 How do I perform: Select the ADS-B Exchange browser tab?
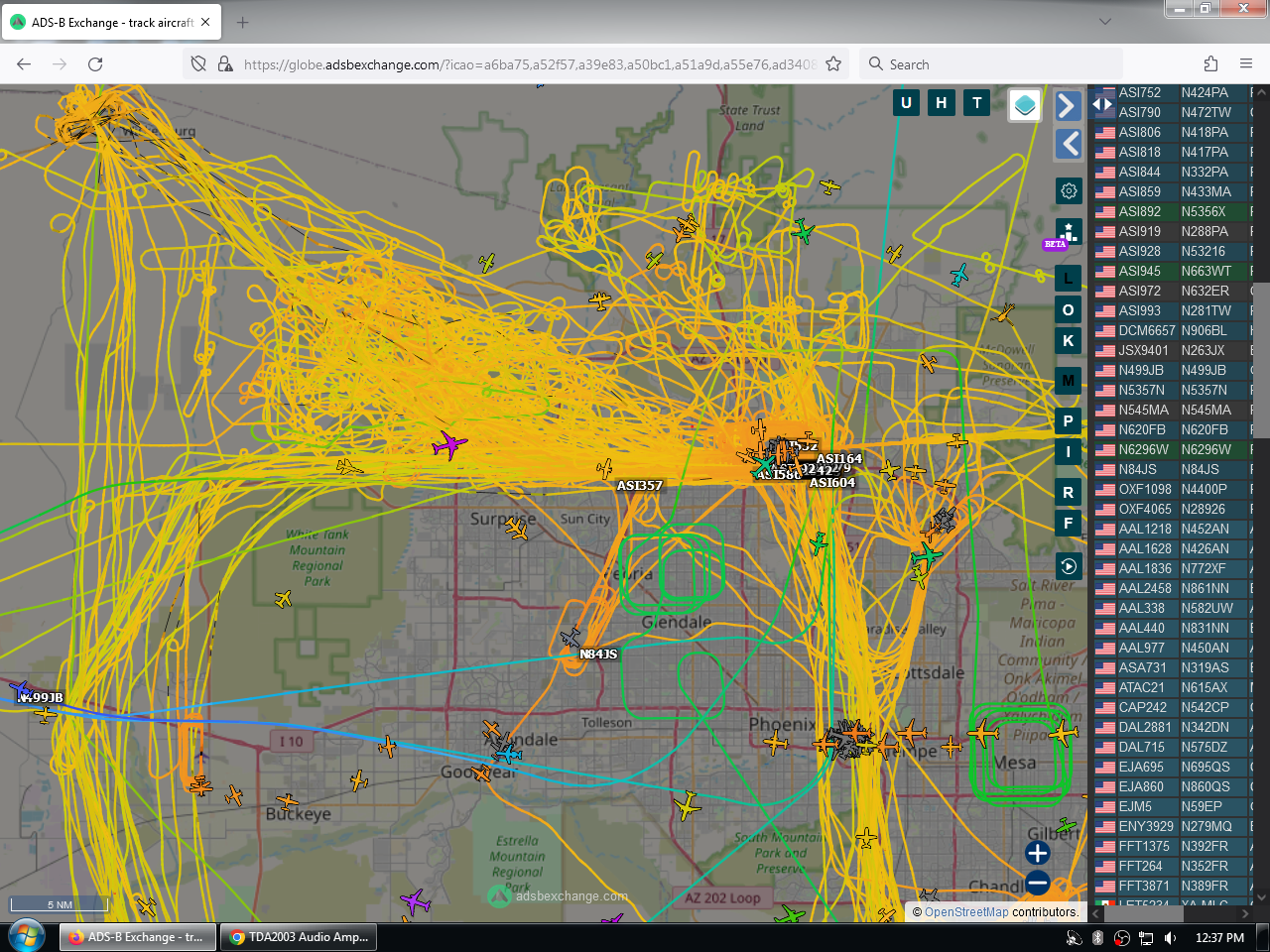click(110, 22)
